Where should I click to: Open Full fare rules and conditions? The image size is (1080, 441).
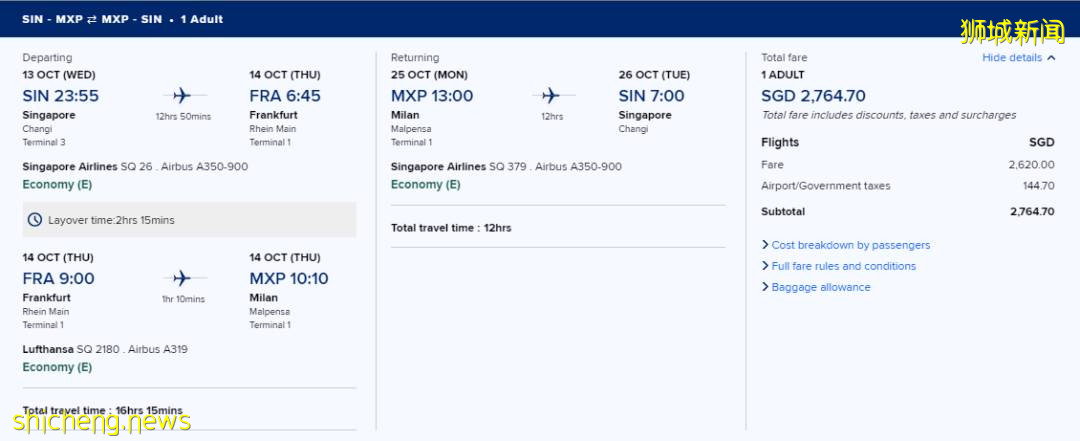click(x=843, y=266)
